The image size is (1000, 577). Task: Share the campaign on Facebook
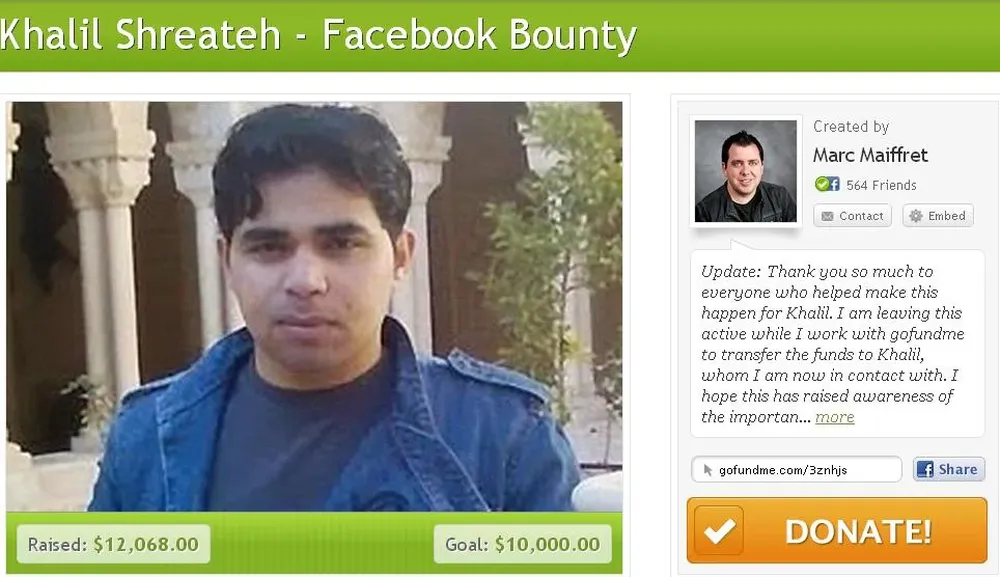tap(948, 470)
